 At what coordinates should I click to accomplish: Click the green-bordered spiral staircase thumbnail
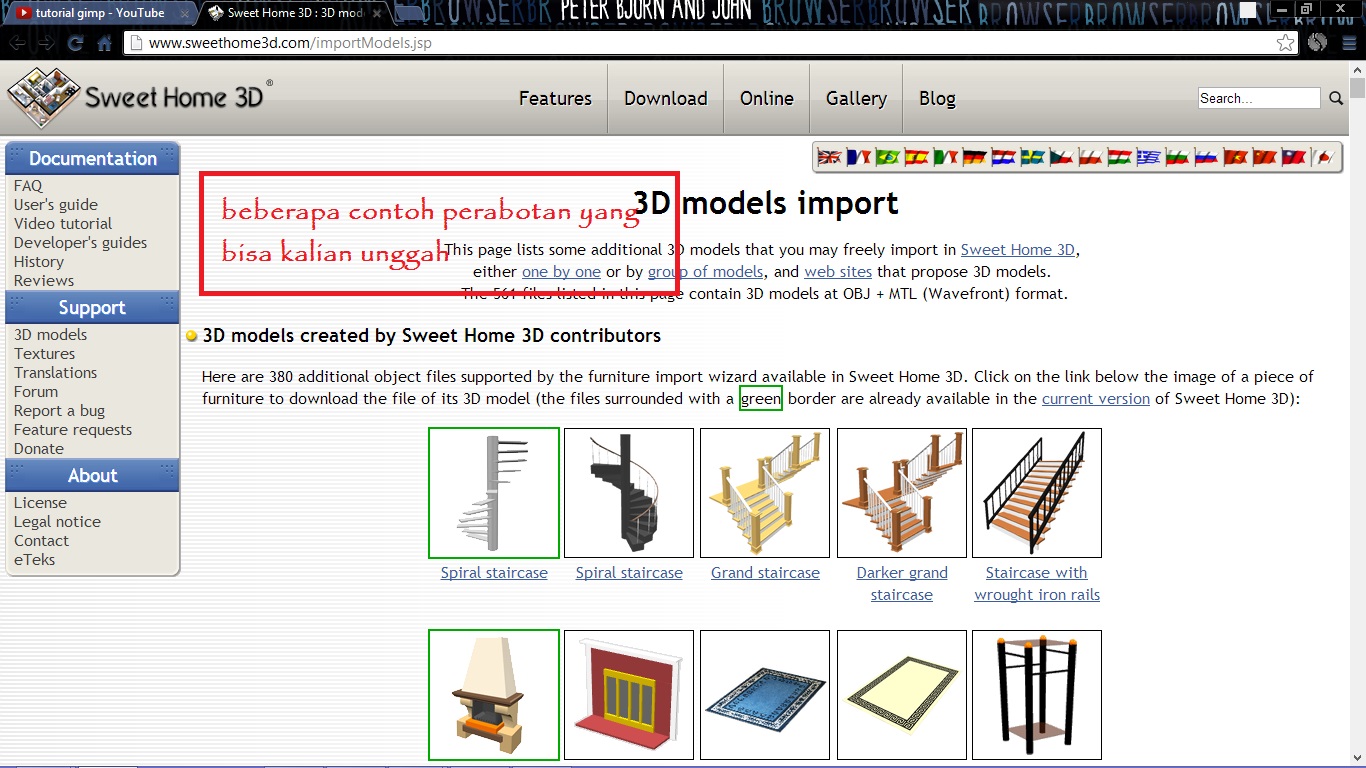(494, 493)
